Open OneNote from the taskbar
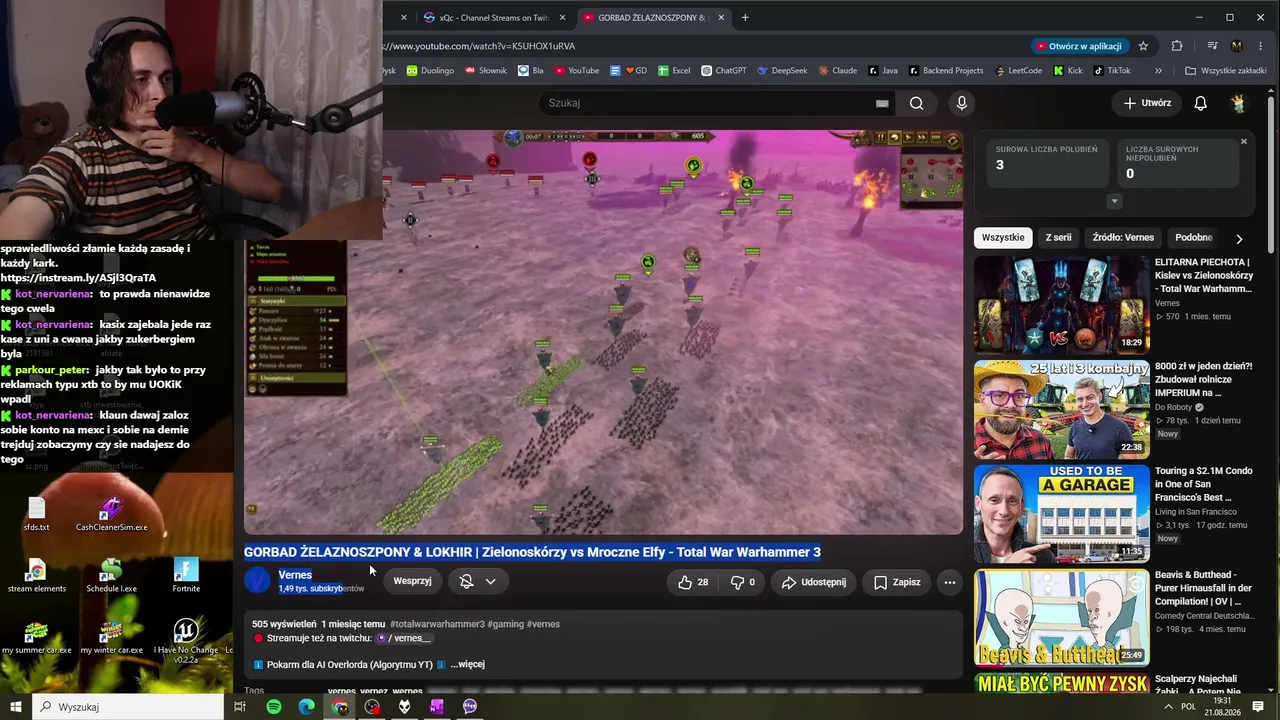Image resolution: width=1280 pixels, height=720 pixels. point(437,707)
